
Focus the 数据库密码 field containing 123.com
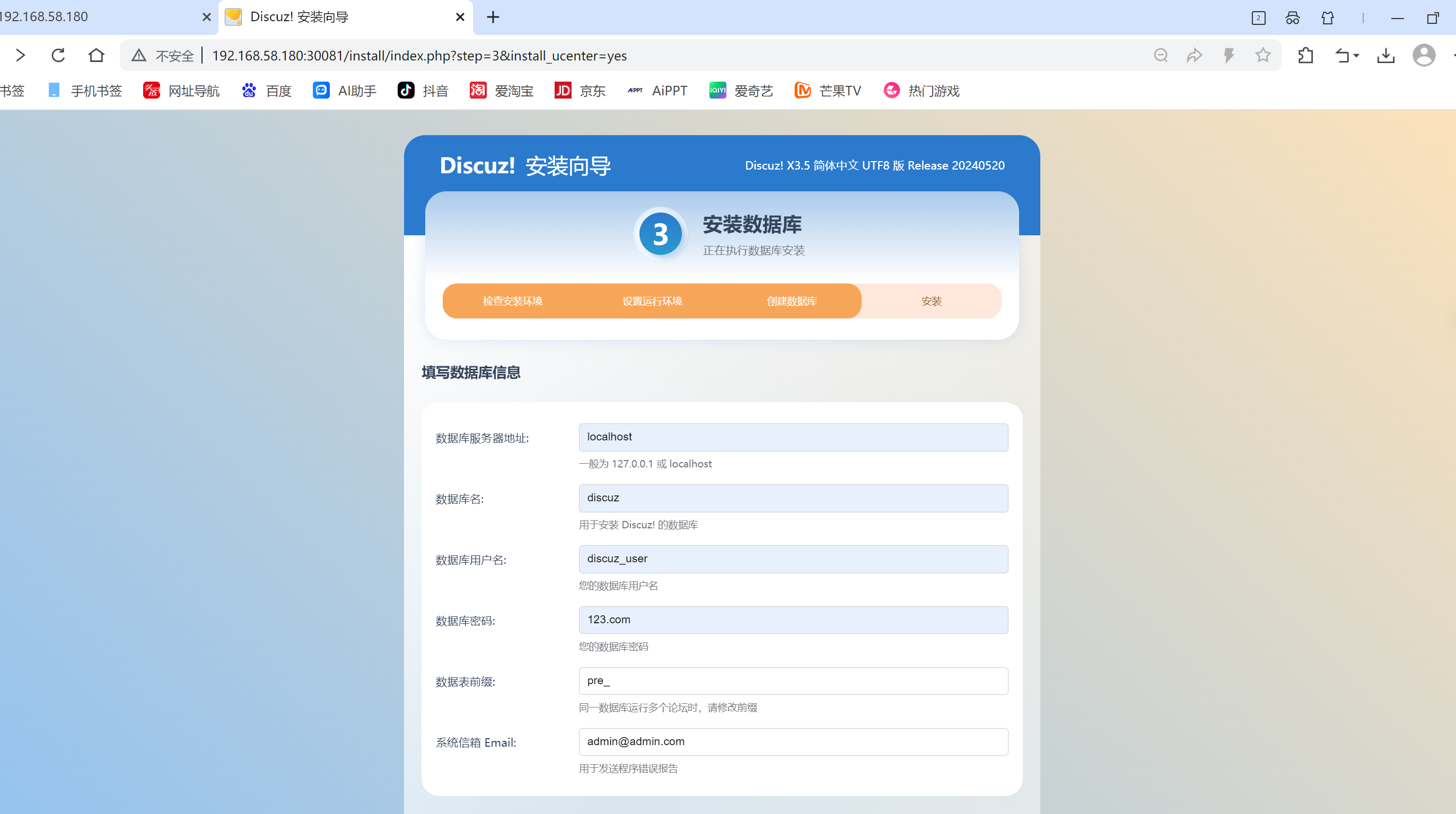point(793,620)
